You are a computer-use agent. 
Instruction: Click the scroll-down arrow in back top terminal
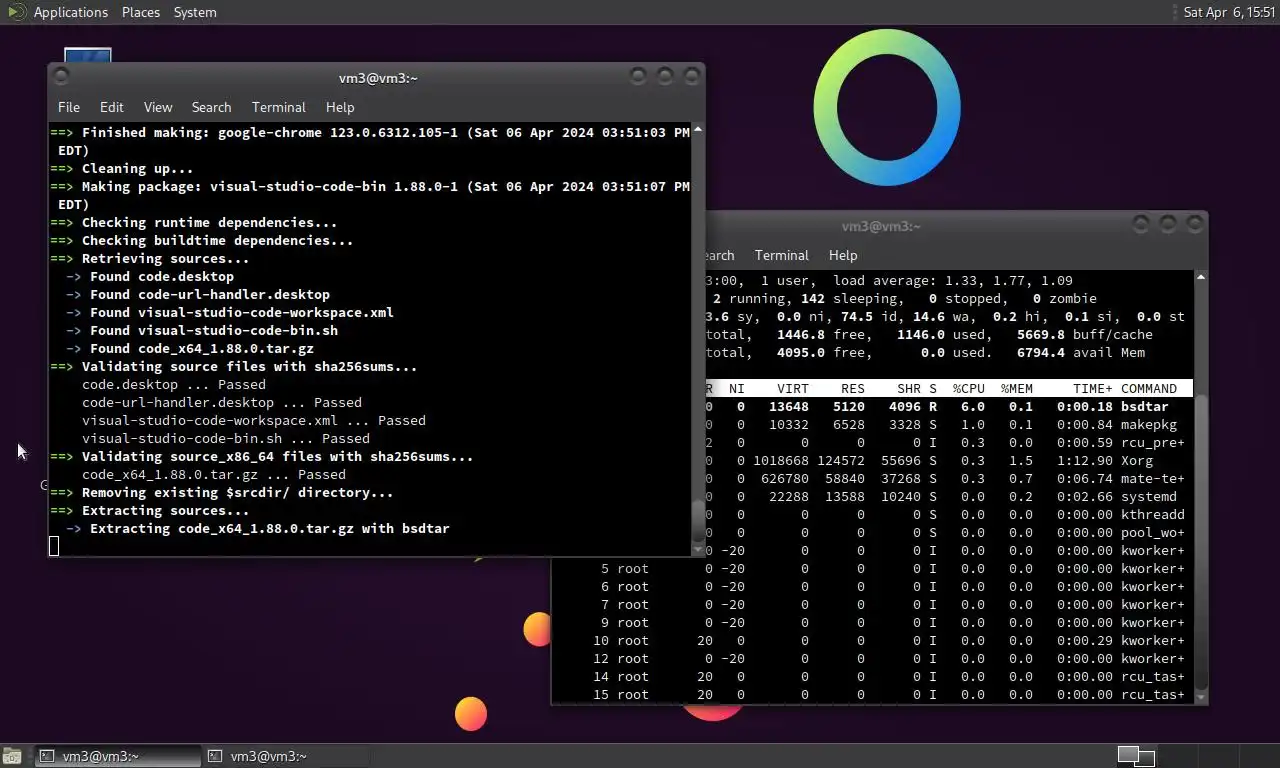click(1201, 696)
